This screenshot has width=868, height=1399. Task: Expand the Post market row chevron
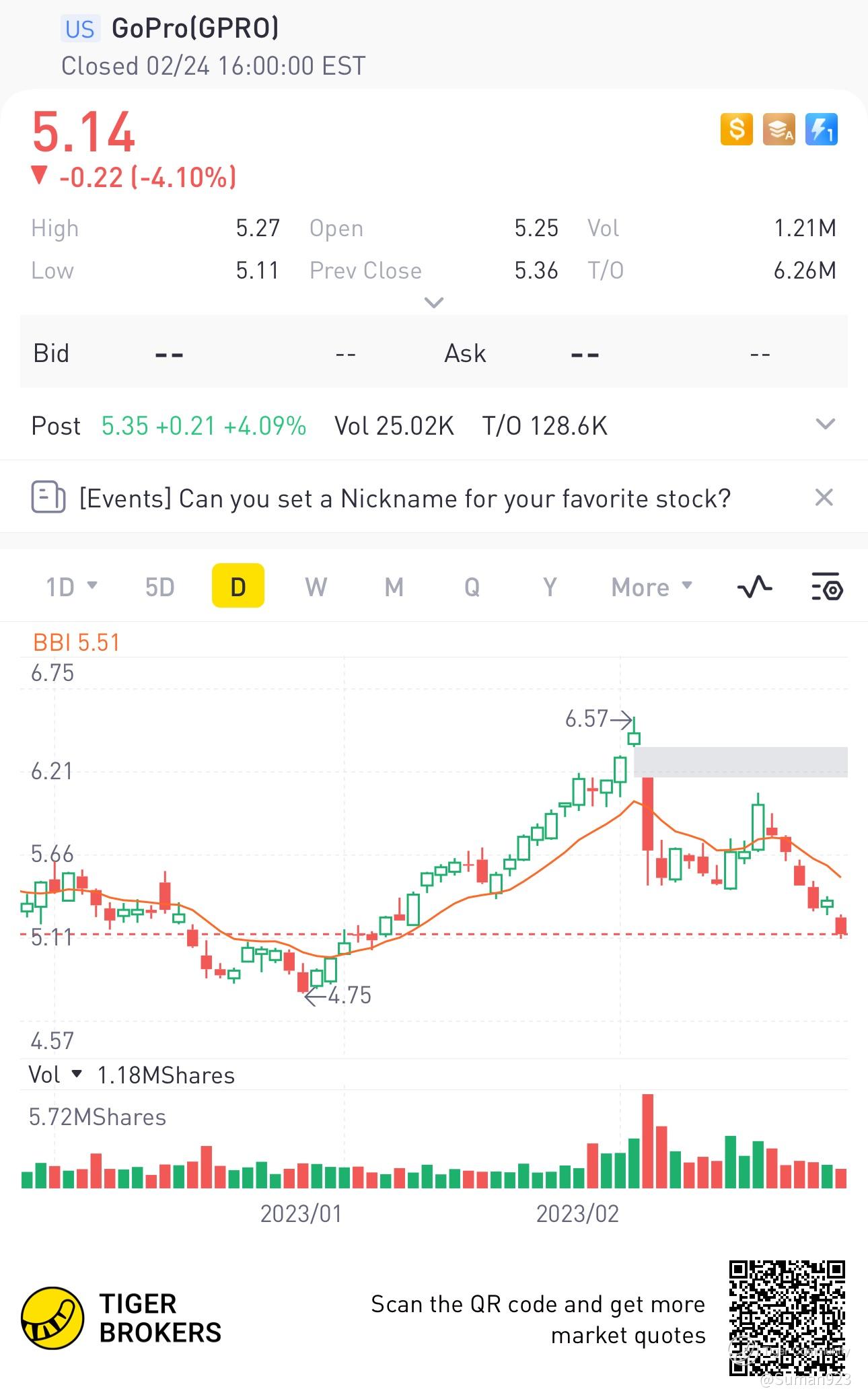825,425
